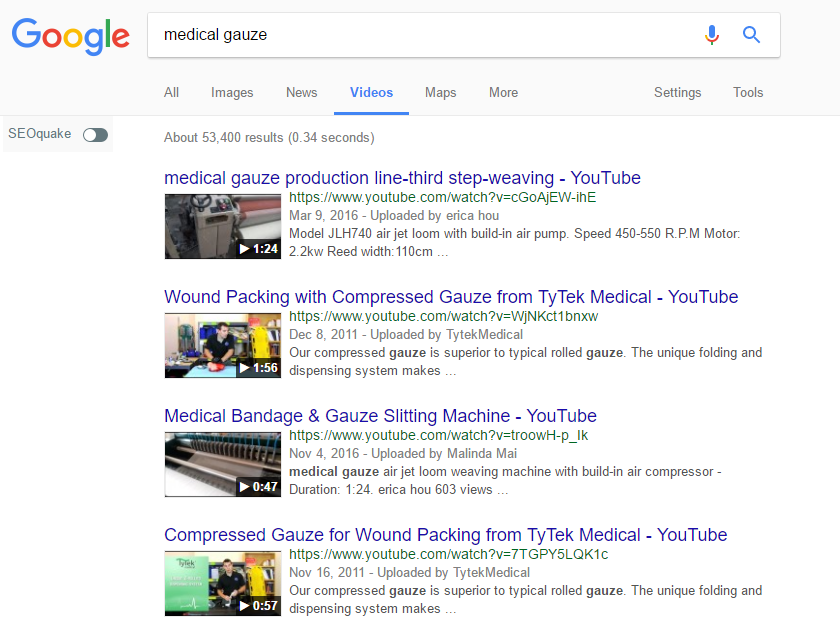840x641 pixels.
Task: Play the 1:24 air jet loom video thumbnail
Action: coord(223,227)
